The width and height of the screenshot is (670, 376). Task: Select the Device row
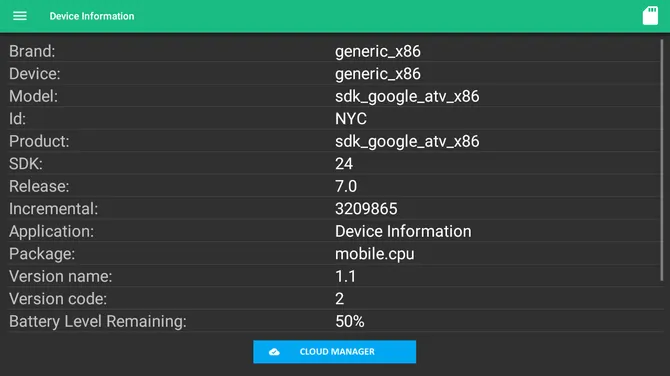[335, 74]
